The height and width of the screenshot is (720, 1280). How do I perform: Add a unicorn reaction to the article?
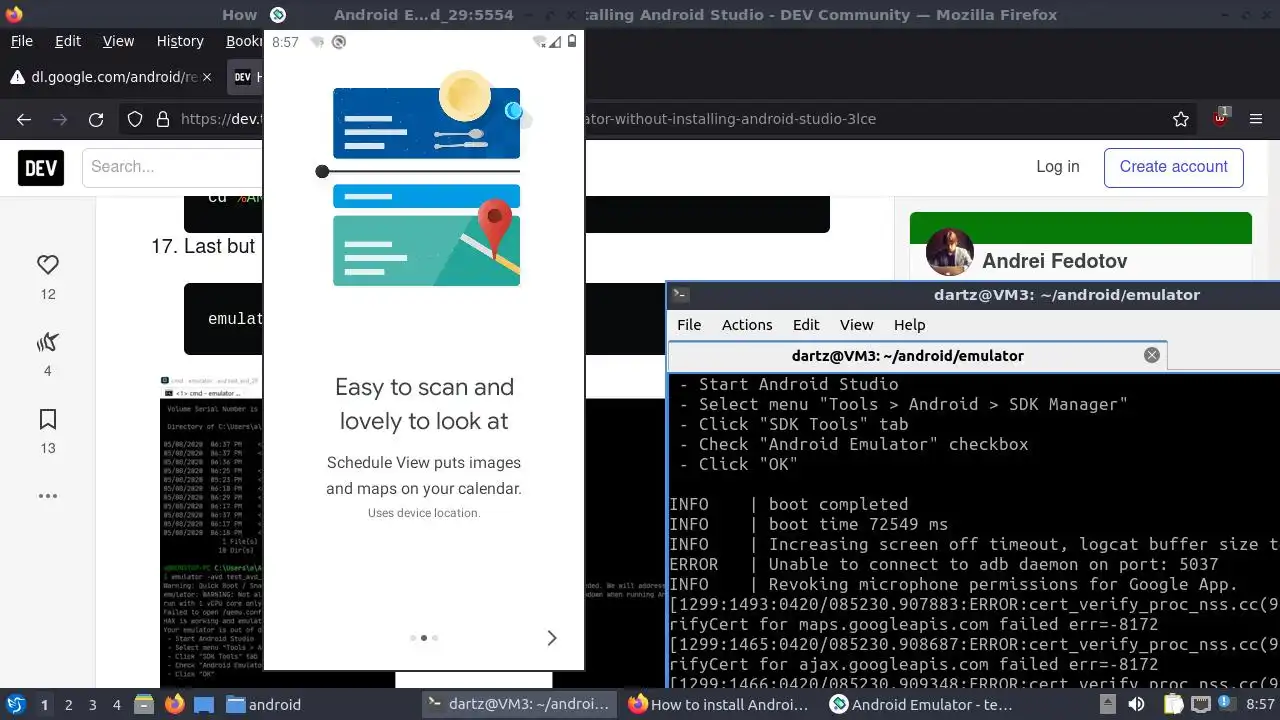click(x=48, y=342)
